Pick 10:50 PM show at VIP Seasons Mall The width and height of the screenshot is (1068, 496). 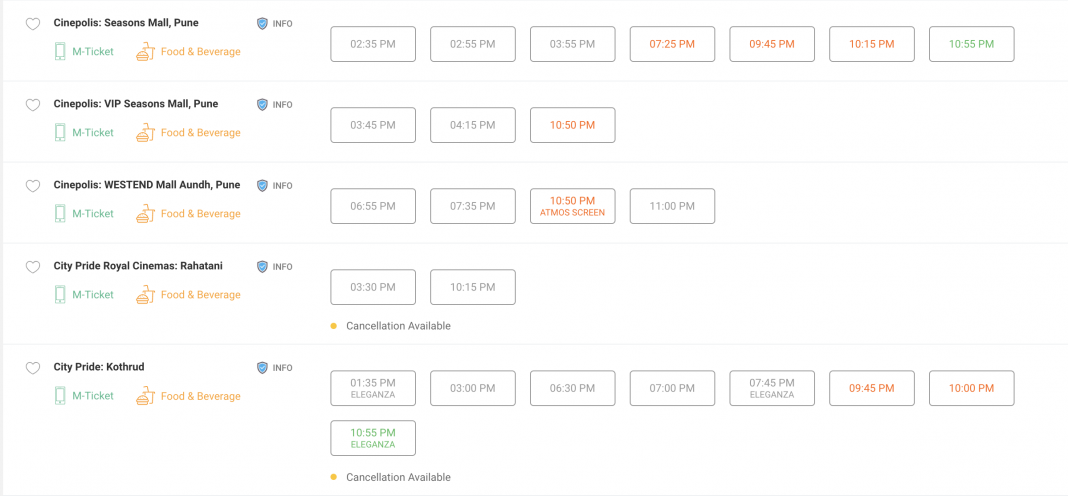coord(572,125)
